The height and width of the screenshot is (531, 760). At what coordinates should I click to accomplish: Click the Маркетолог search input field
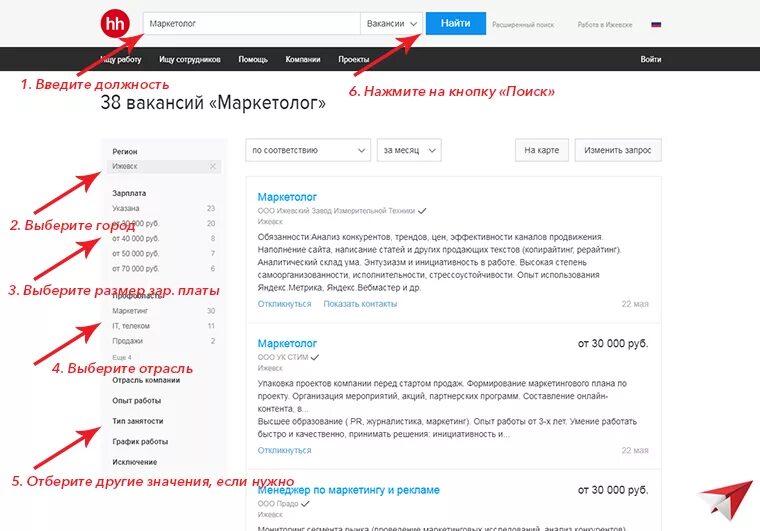click(252, 23)
